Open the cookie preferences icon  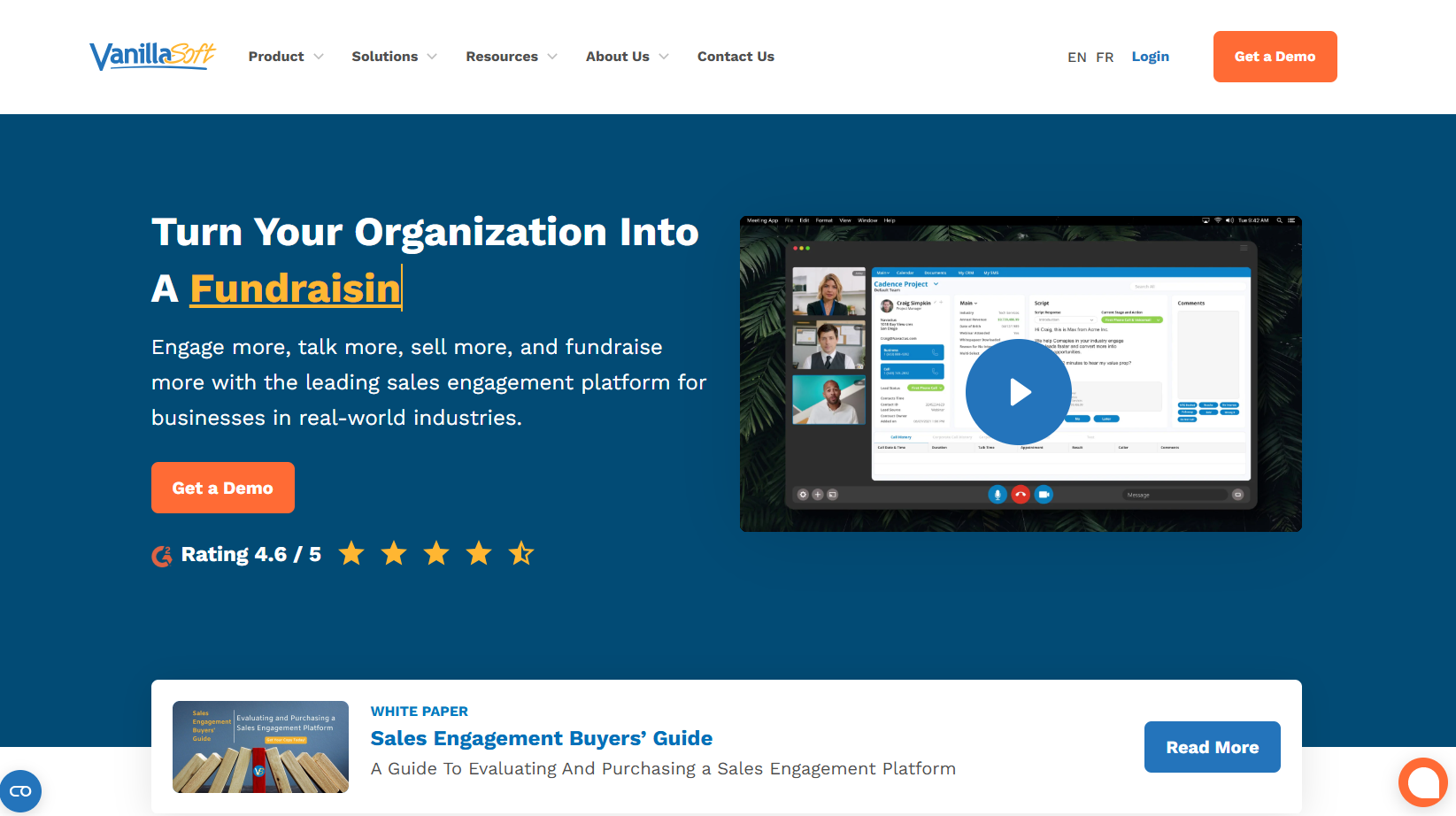pos(20,791)
